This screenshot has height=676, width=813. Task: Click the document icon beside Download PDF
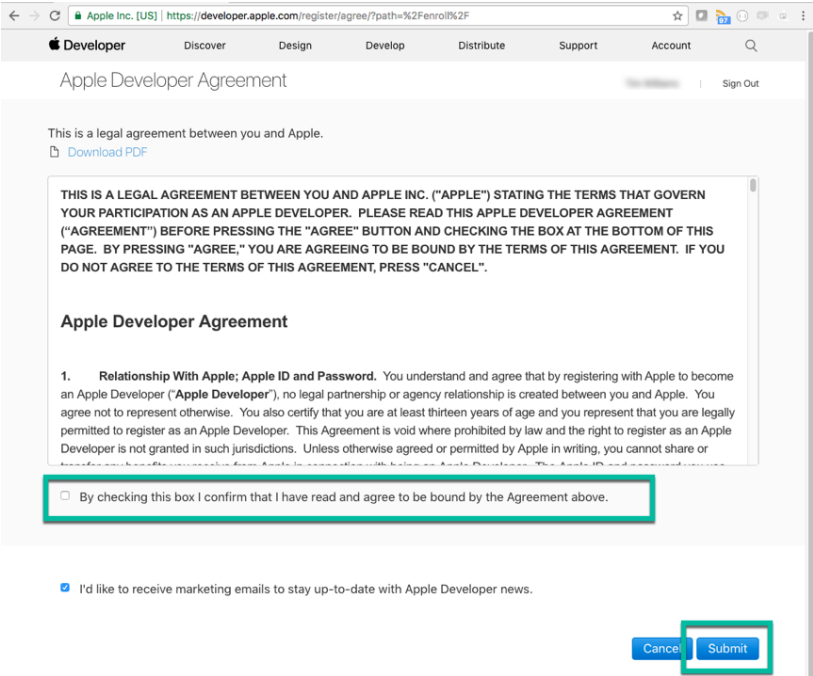[55, 152]
